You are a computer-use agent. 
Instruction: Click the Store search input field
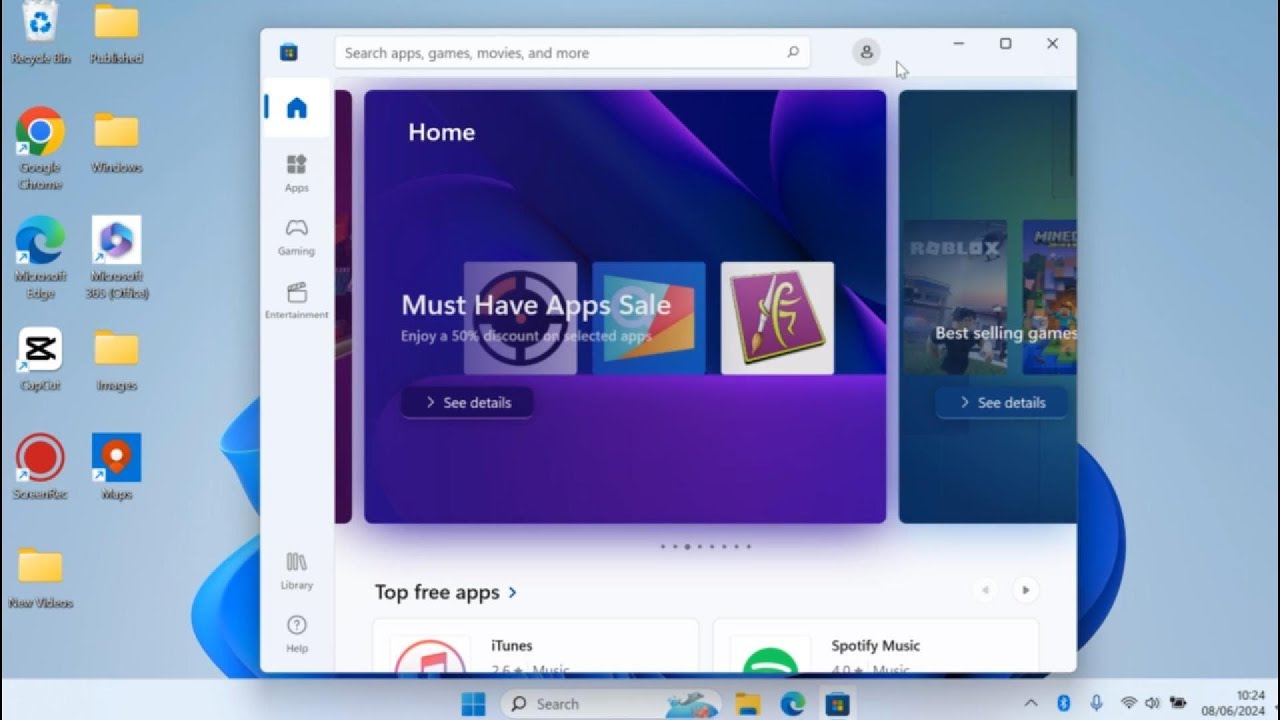(x=572, y=53)
